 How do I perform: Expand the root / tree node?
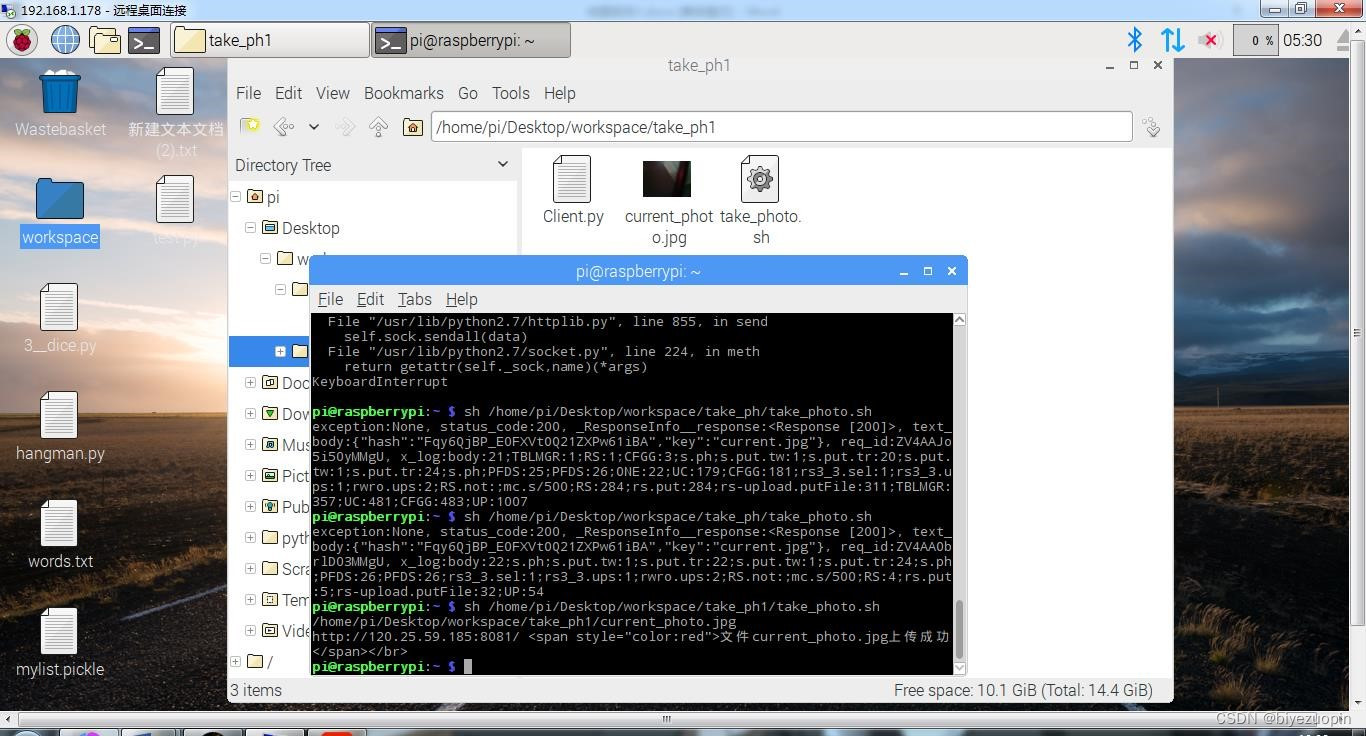(236, 661)
